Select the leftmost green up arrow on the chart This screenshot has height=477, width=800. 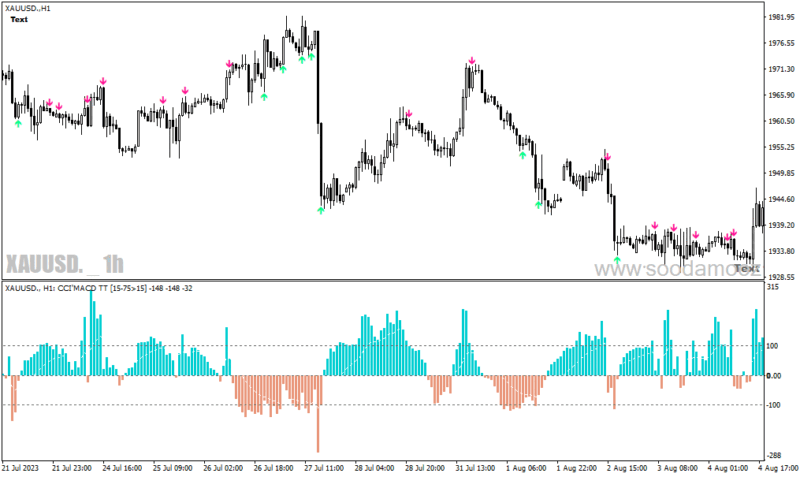(18, 123)
